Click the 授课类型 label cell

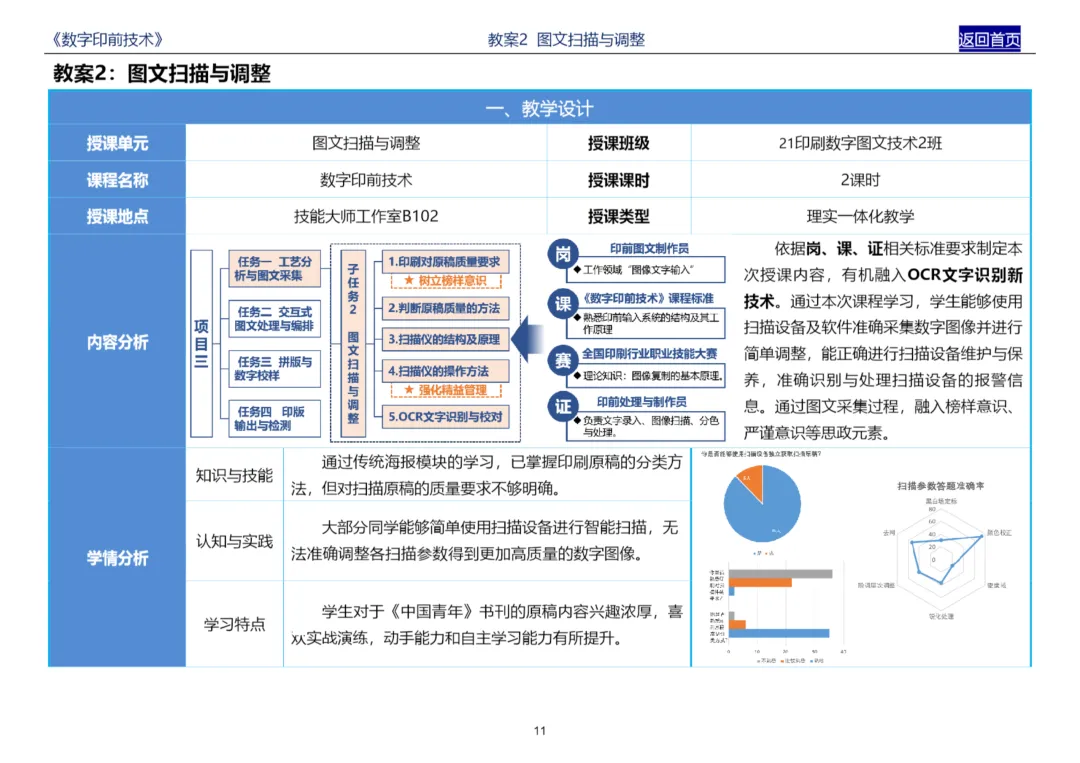(x=619, y=216)
